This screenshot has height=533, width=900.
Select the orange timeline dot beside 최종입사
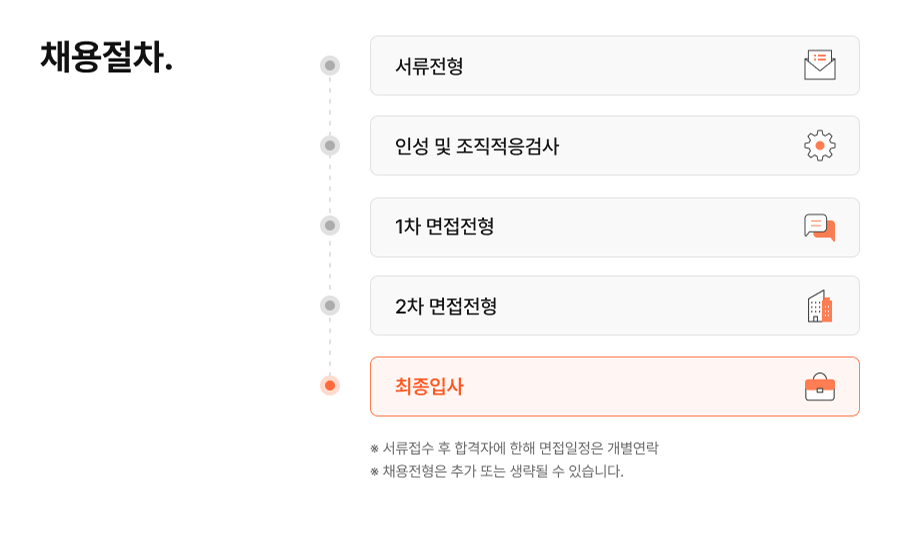(x=330, y=386)
